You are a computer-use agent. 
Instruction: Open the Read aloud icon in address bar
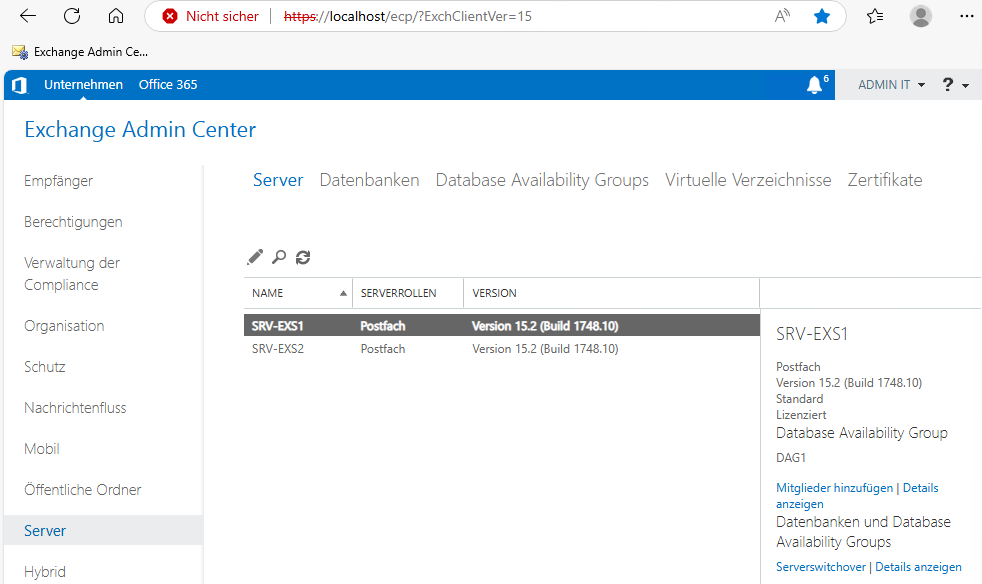click(782, 16)
